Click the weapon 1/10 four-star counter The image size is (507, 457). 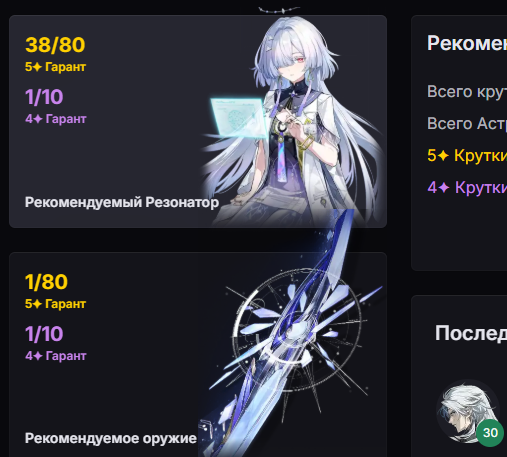(x=44, y=334)
